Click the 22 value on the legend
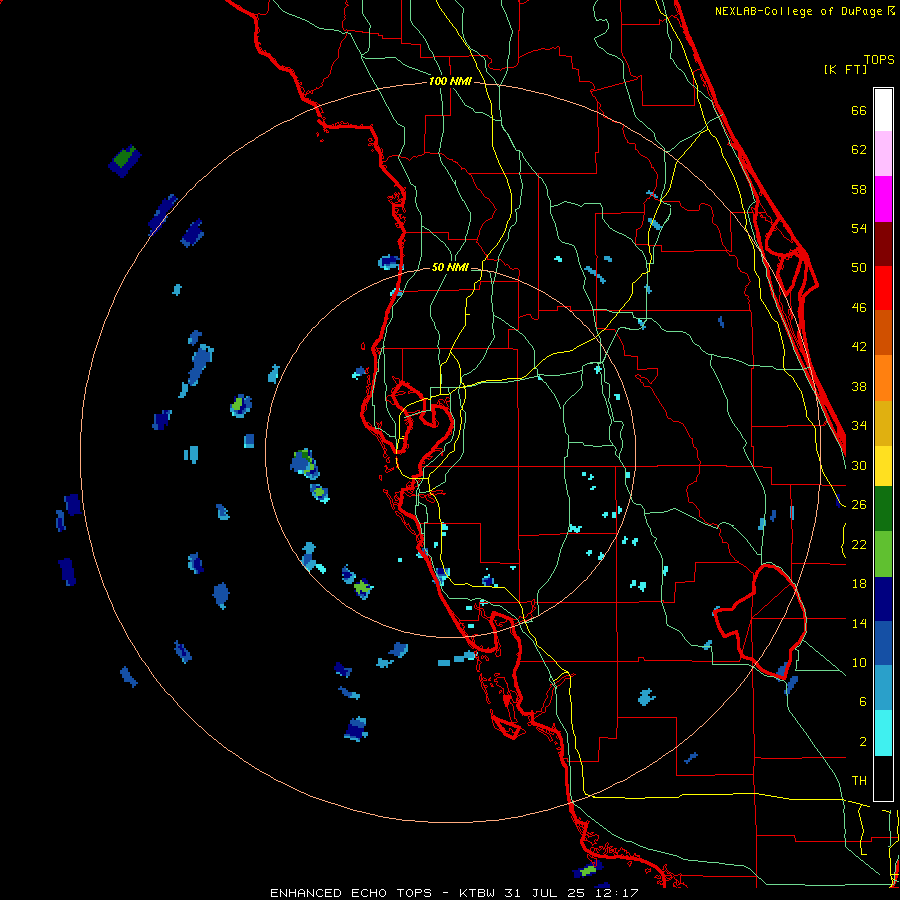This screenshot has width=900, height=900. [859, 544]
